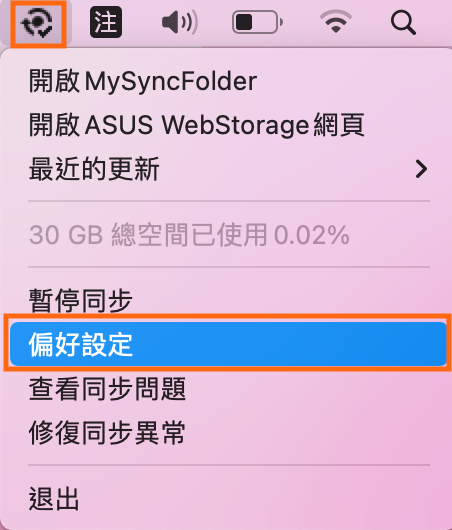Image resolution: width=452 pixels, height=530 pixels.
Task: Click the 網頁 text in the WebStorage entry
Action: coord(339,125)
